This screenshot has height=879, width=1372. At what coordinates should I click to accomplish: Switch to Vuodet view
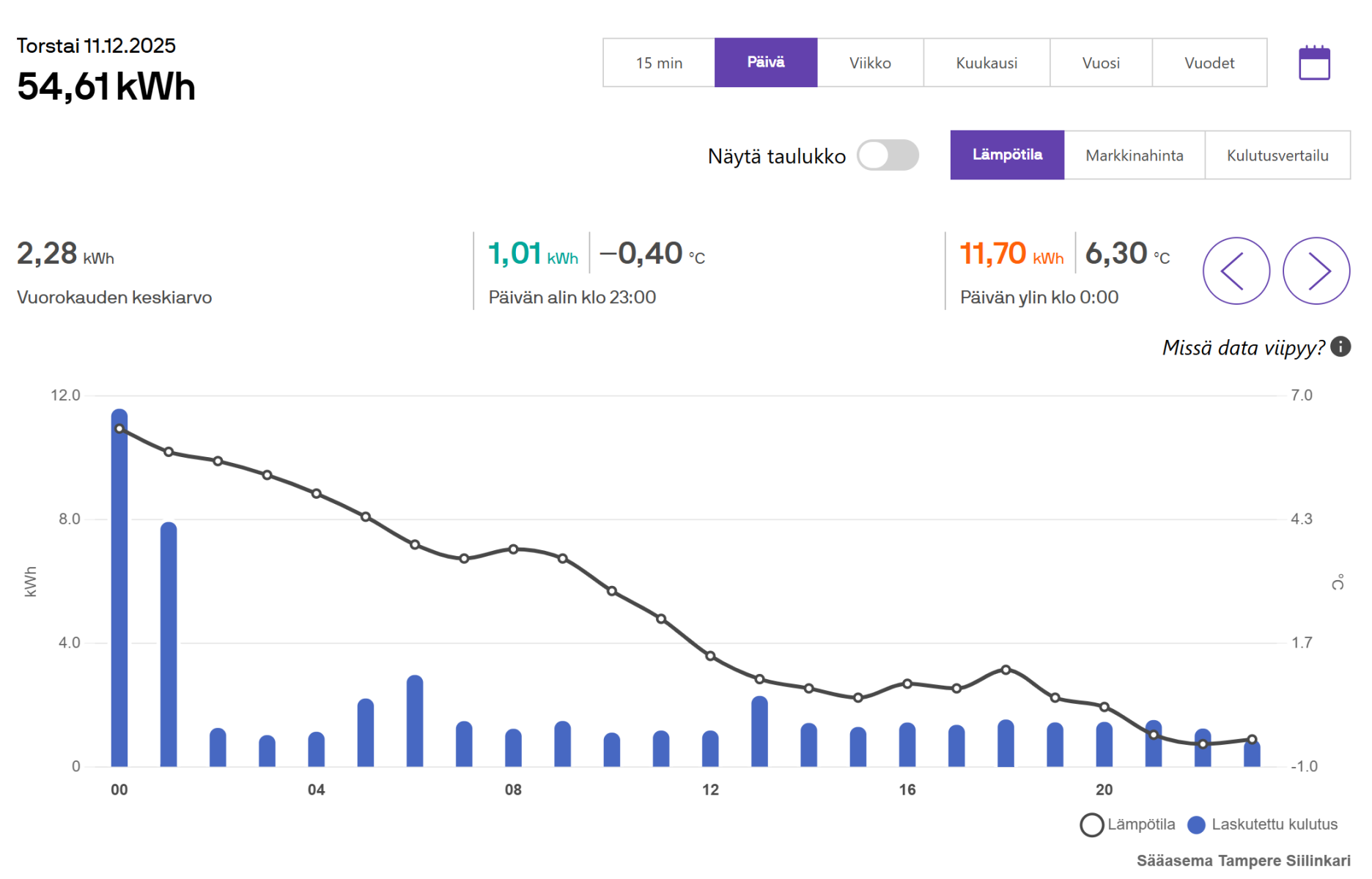click(x=1209, y=63)
